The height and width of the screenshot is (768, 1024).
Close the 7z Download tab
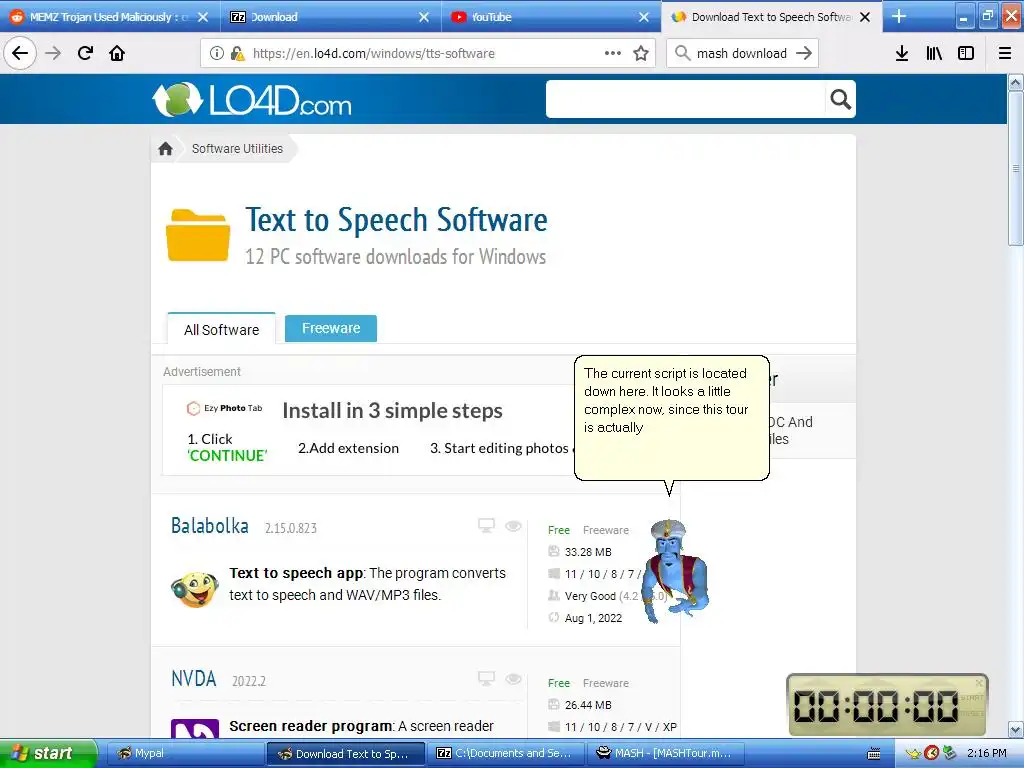coord(424,17)
